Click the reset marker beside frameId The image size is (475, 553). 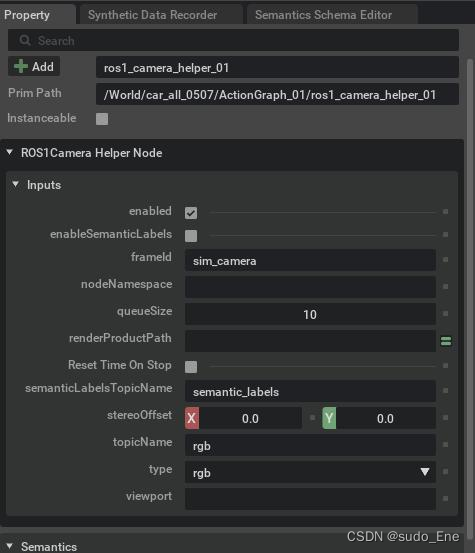445,260
